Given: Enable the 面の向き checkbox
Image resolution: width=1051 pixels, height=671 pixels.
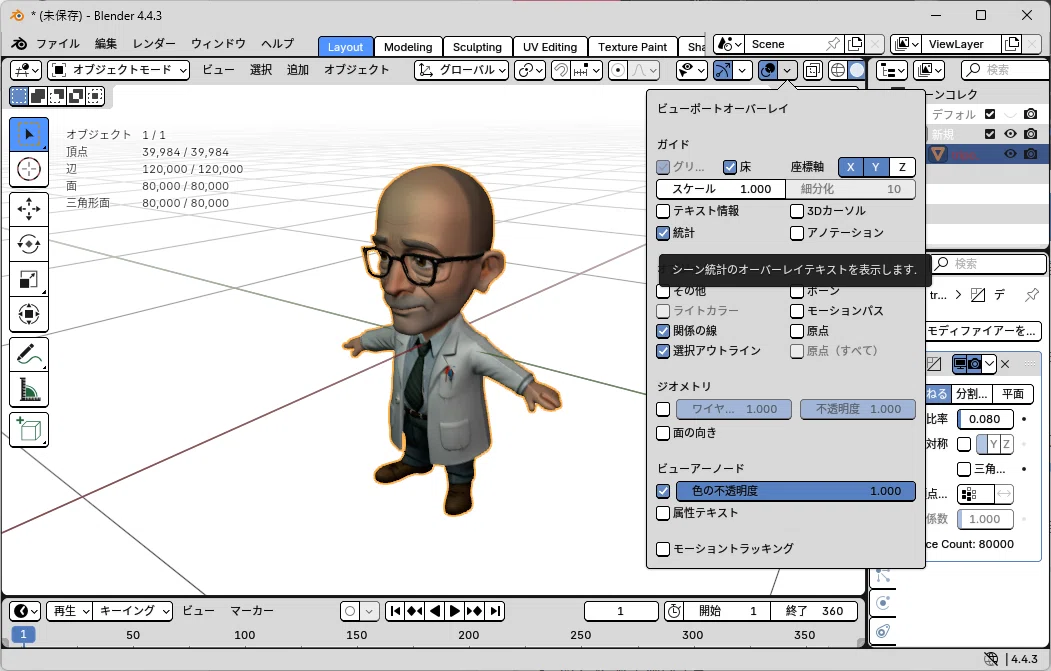Looking at the screenshot, I should click(x=663, y=433).
